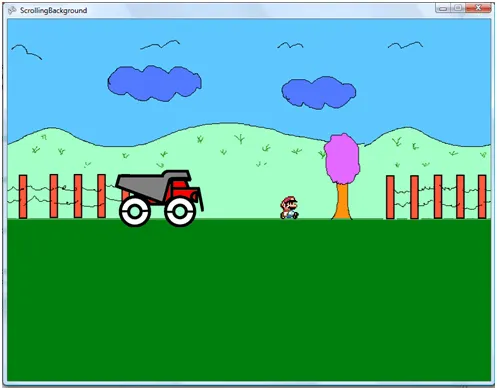Click the red dump truck
Image resolution: width=497 pixels, height=390 pixels.
160,198
